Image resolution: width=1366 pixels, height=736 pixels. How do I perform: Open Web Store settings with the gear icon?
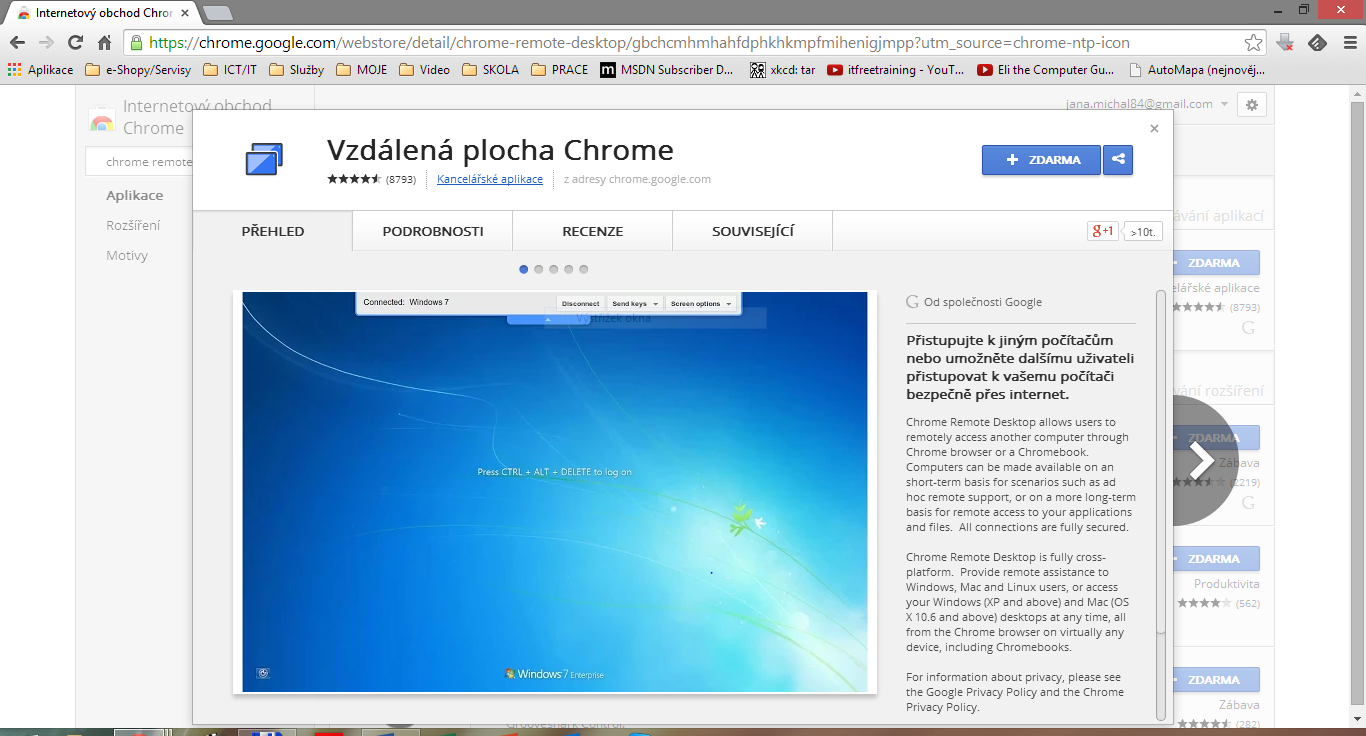point(1251,104)
